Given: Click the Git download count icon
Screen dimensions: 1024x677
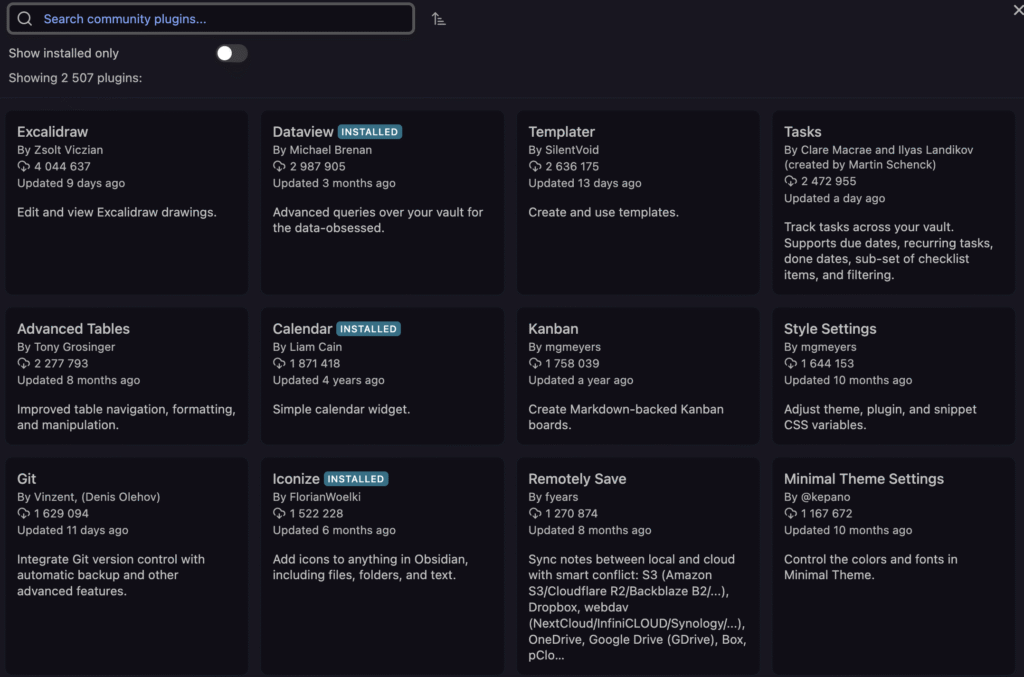Looking at the screenshot, I should [24, 513].
